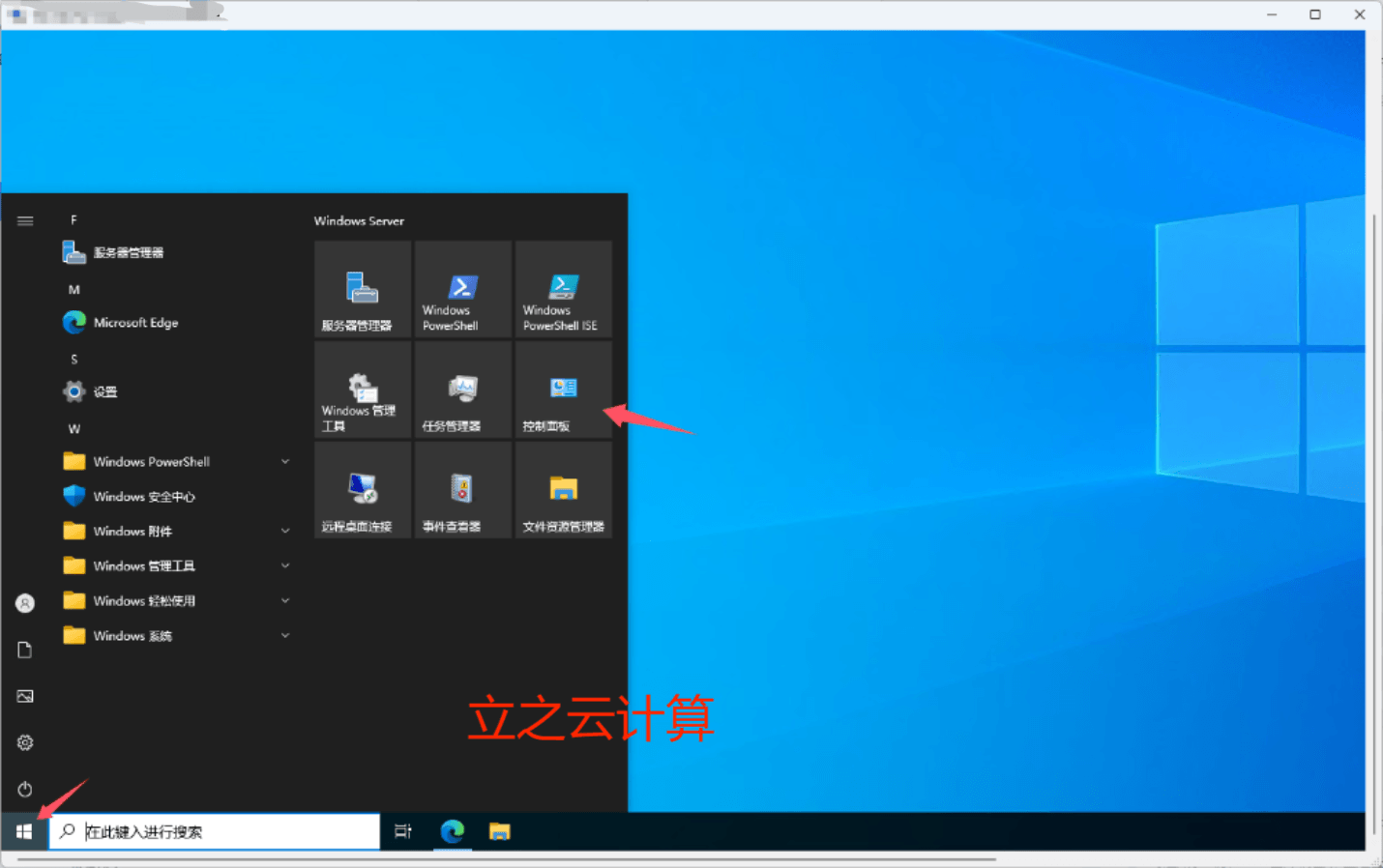Open the Windows 轻松使用 folder in app list

point(177,601)
